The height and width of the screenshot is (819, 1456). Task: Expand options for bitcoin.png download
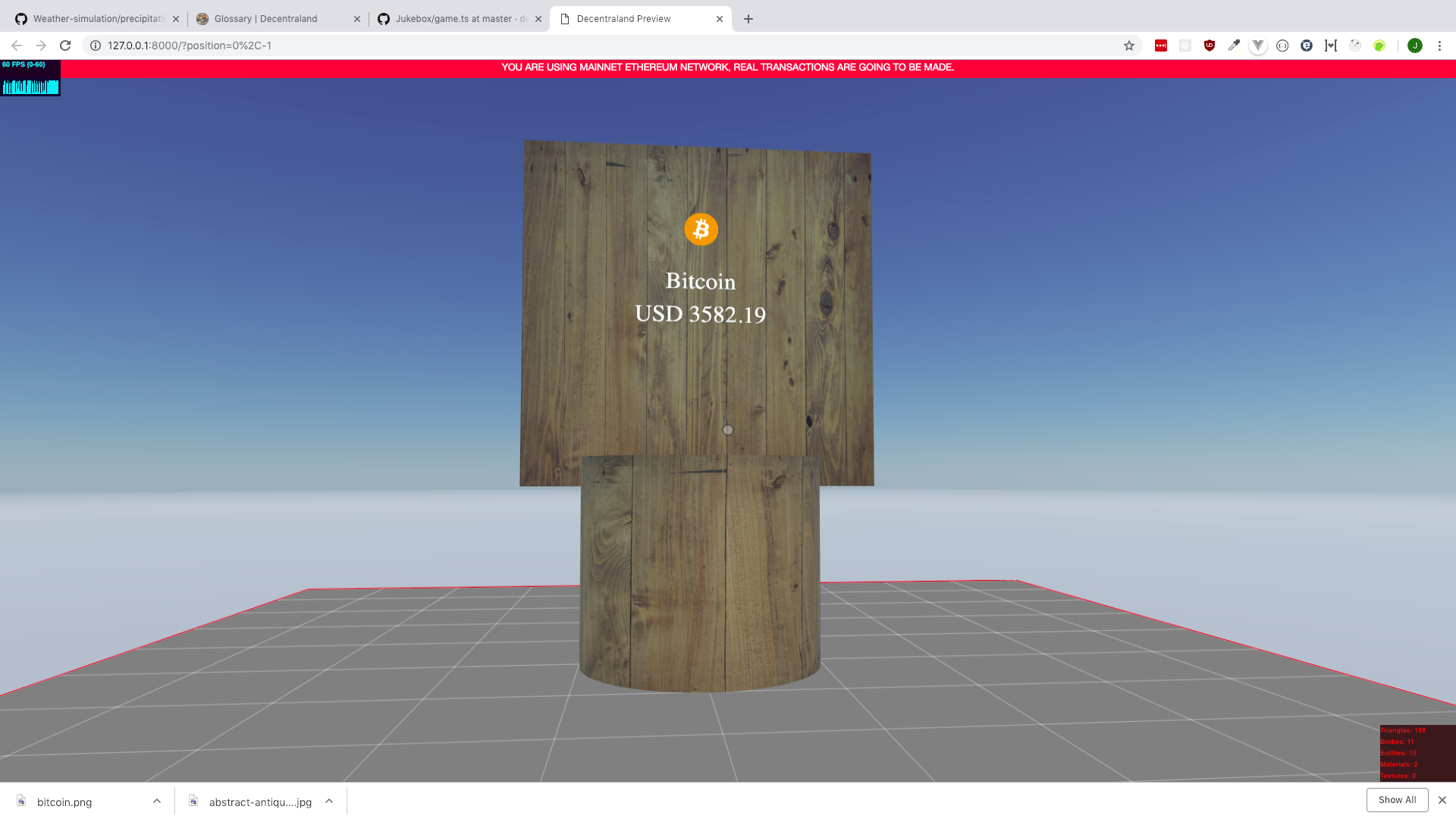pyautogui.click(x=157, y=801)
